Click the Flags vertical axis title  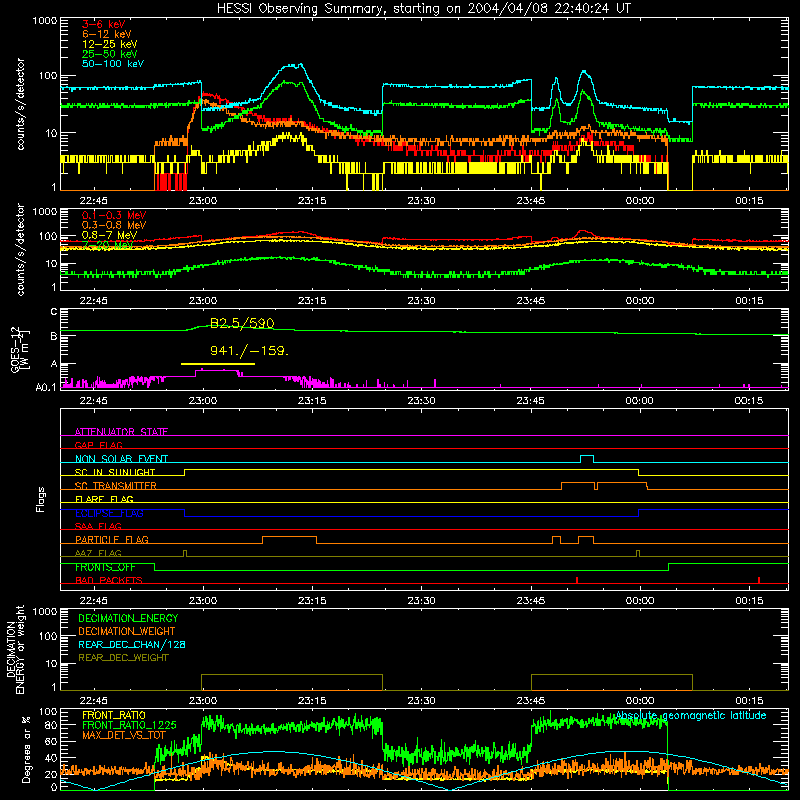point(41,499)
